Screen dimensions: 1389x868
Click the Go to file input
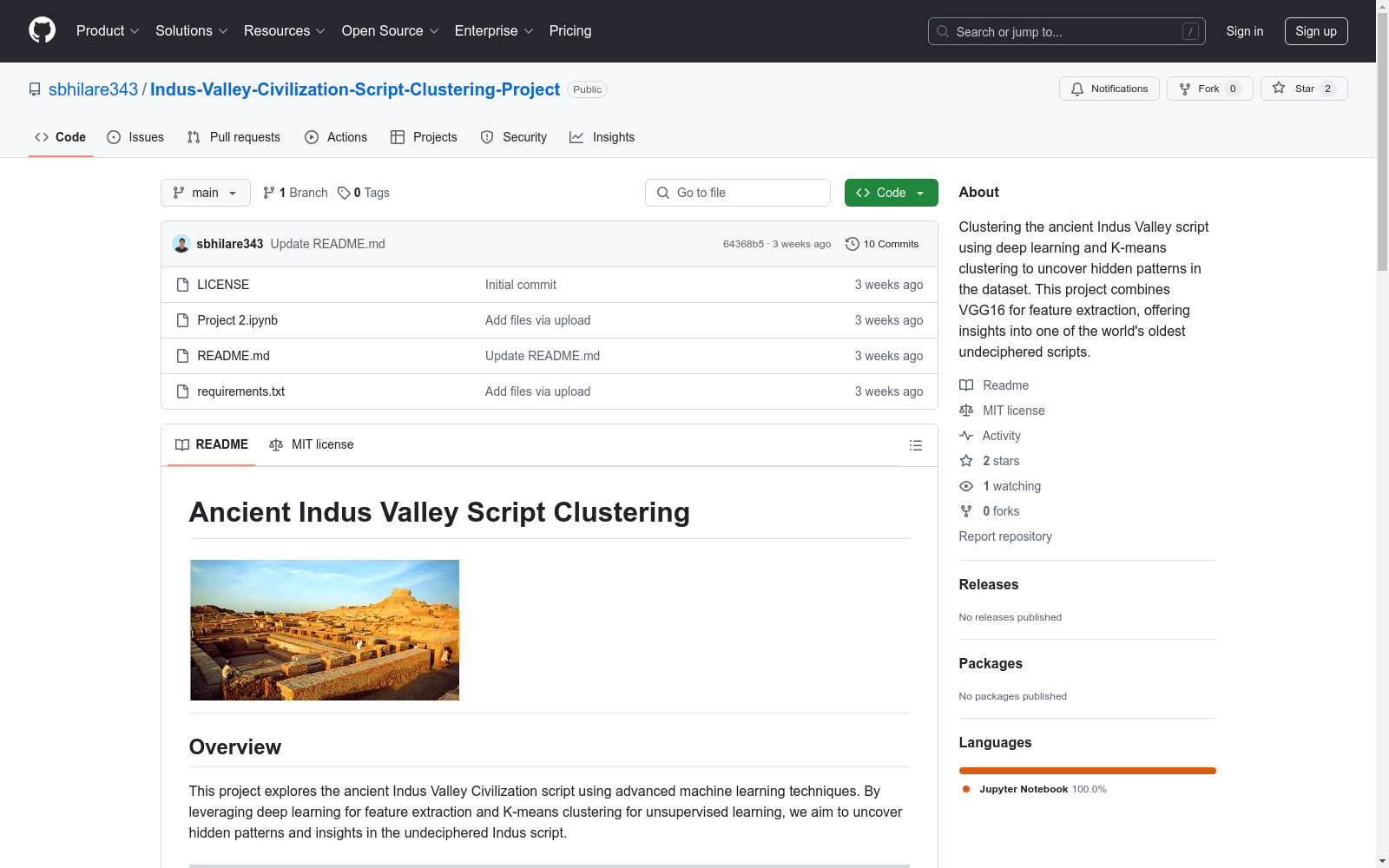[x=738, y=193]
